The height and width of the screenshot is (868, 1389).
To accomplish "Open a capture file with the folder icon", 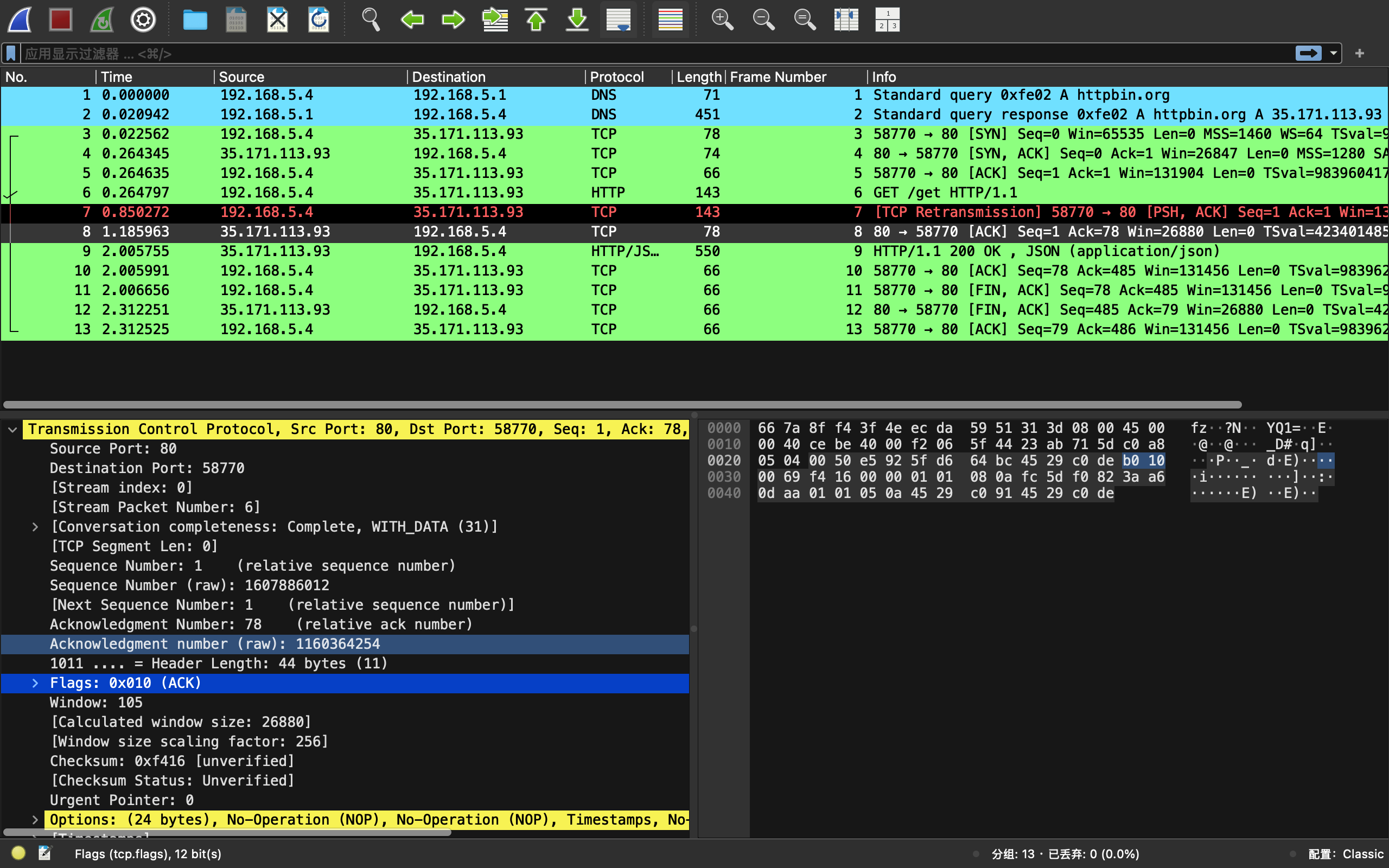I will (x=195, y=20).
